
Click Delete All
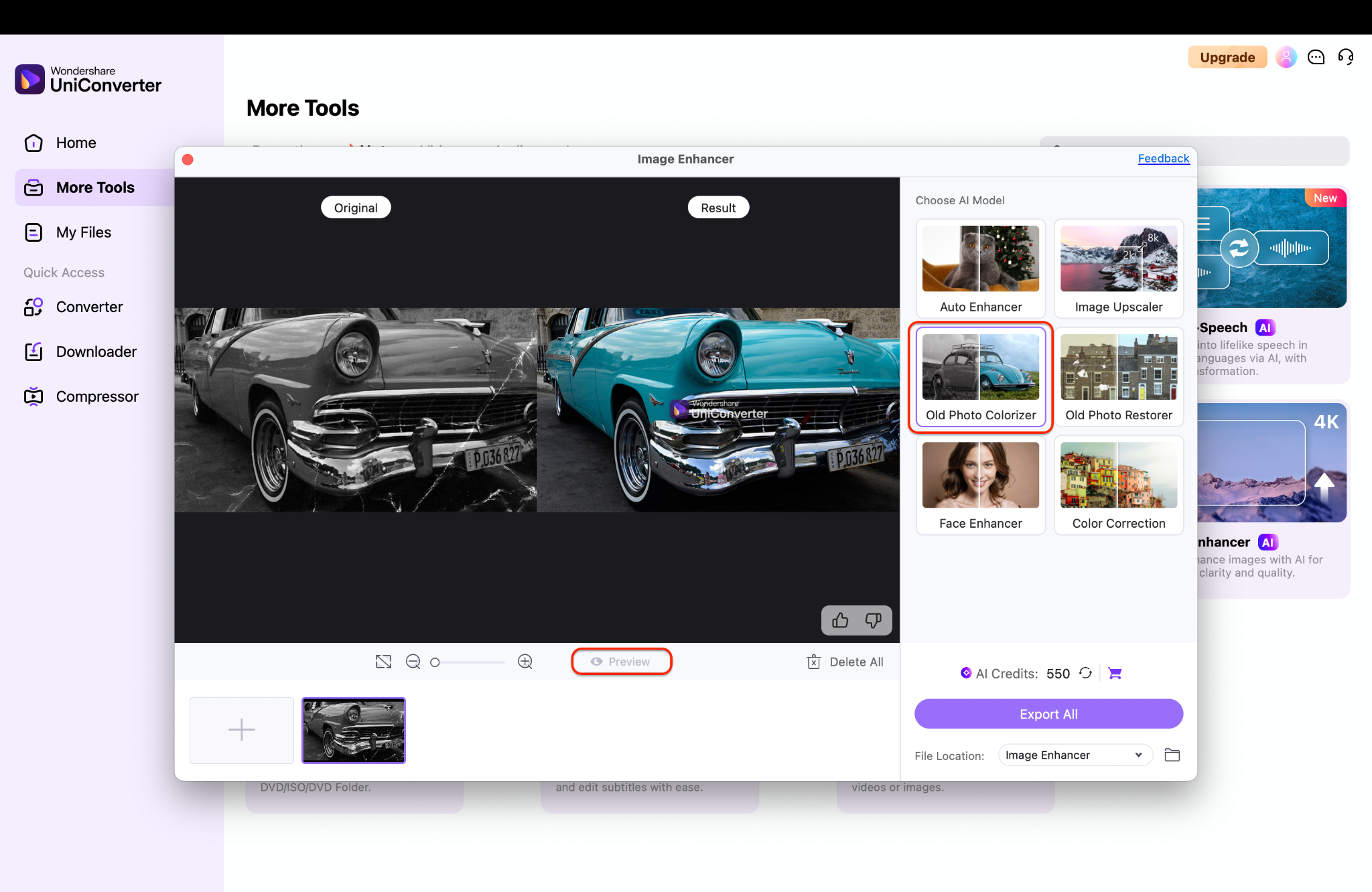point(845,662)
